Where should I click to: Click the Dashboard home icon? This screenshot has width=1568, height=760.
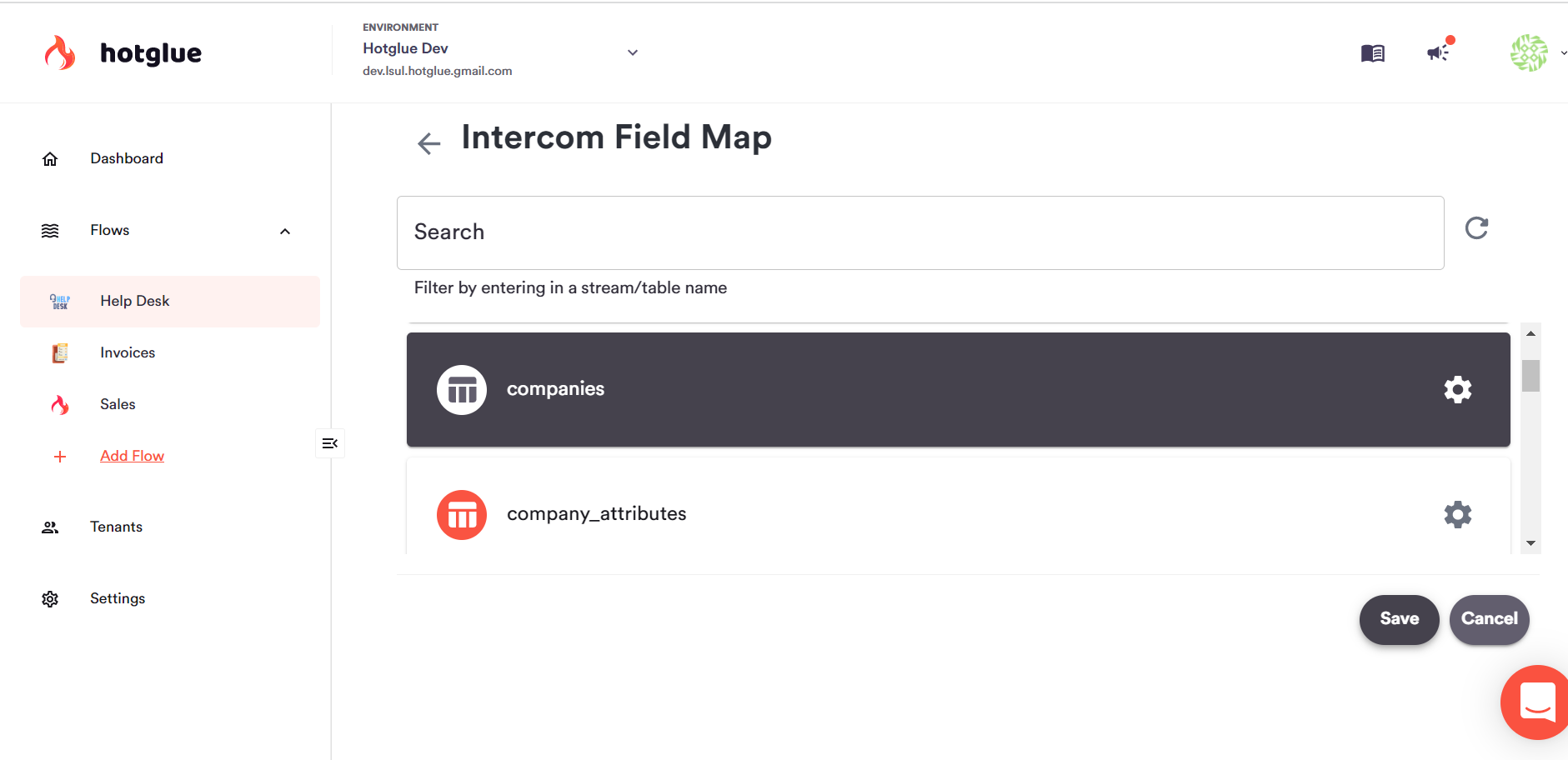tap(50, 159)
